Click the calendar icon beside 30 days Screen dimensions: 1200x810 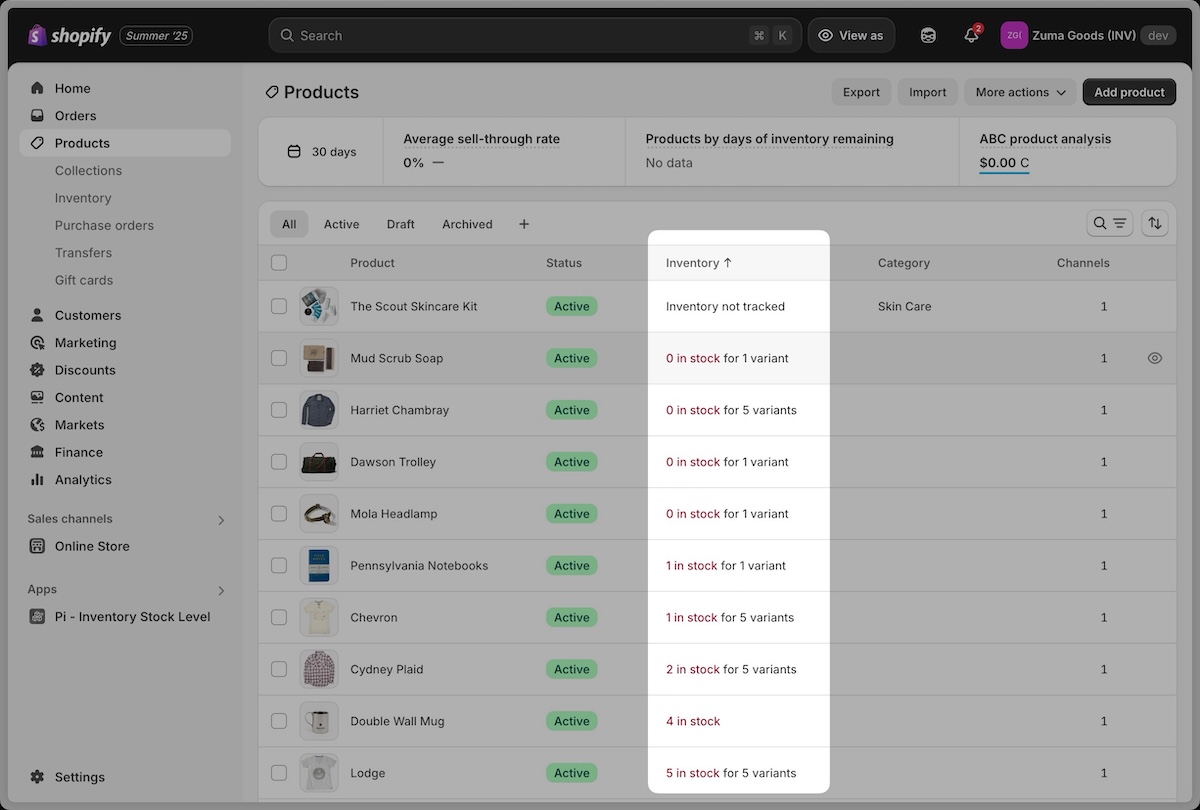[294, 152]
